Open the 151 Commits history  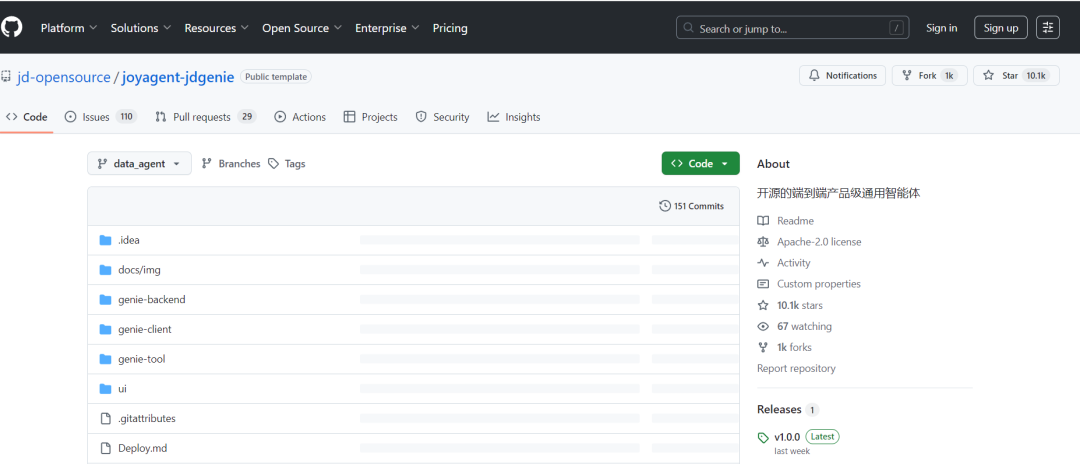tap(692, 206)
